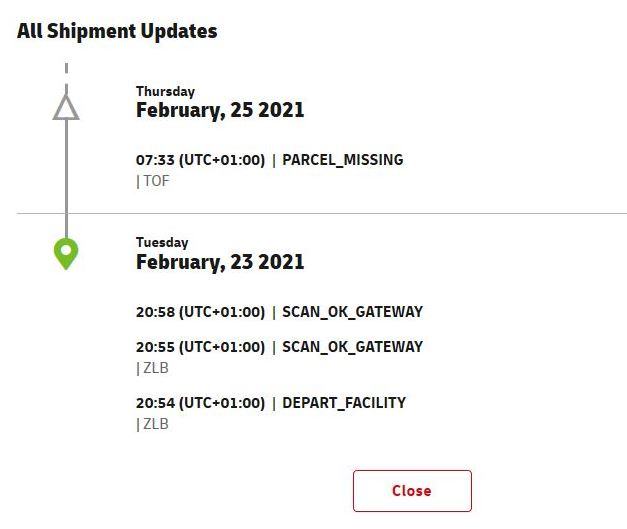Click the Thursday day label

pos(165,92)
